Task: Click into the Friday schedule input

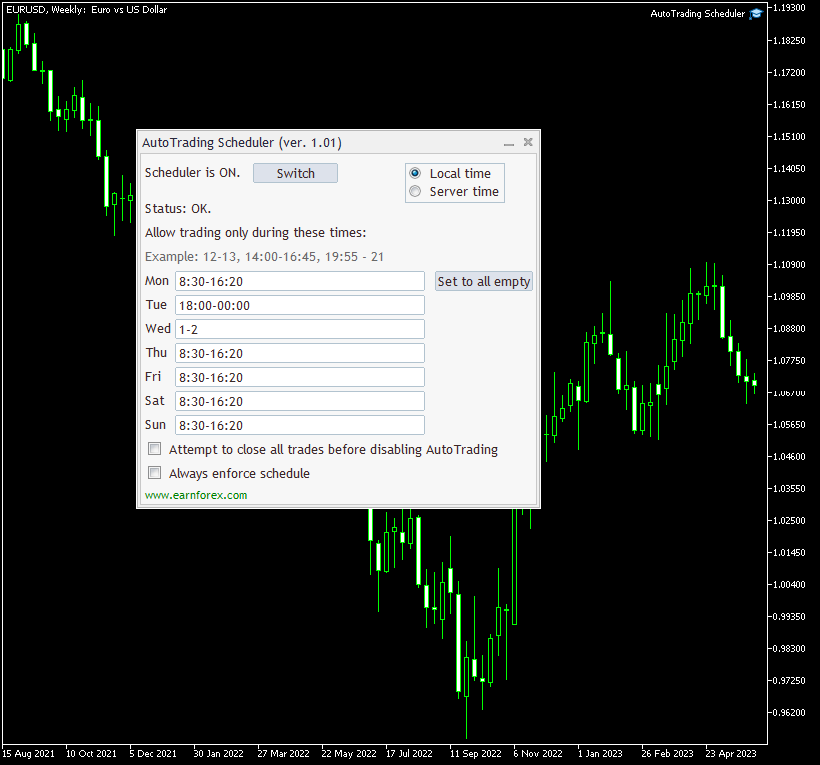Action: (299, 377)
